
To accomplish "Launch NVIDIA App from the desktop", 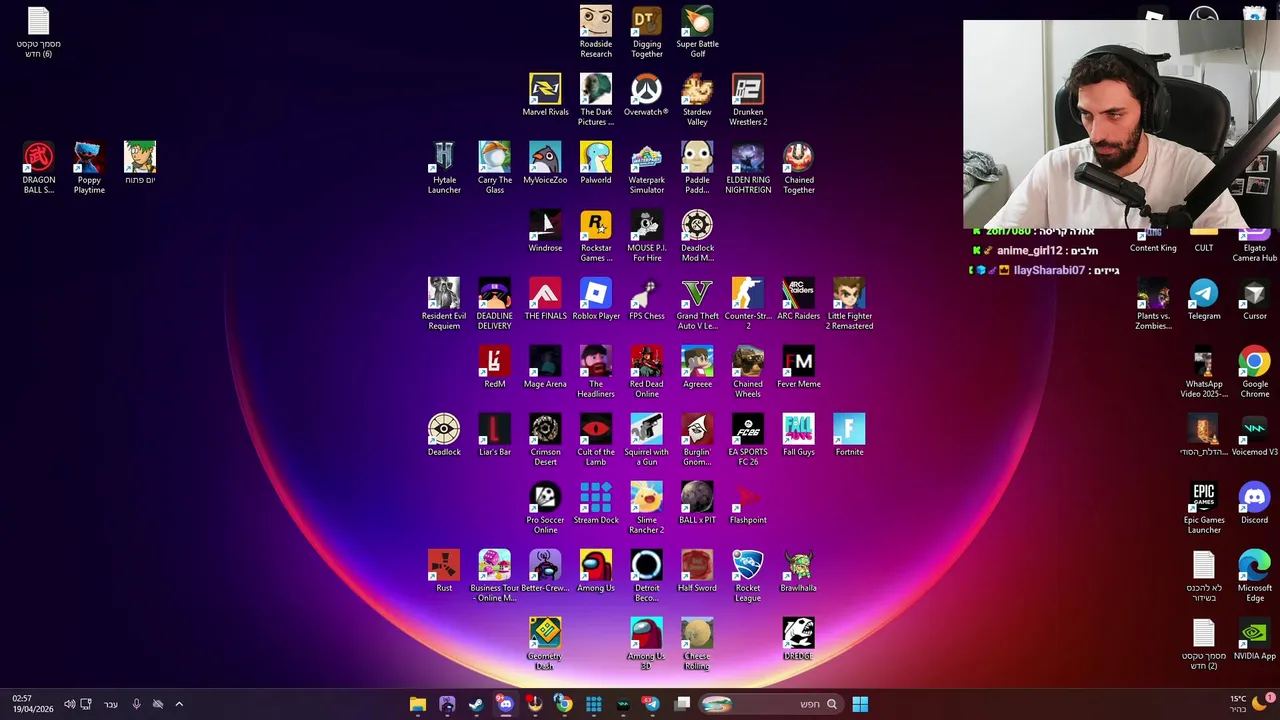I will 1255,639.
